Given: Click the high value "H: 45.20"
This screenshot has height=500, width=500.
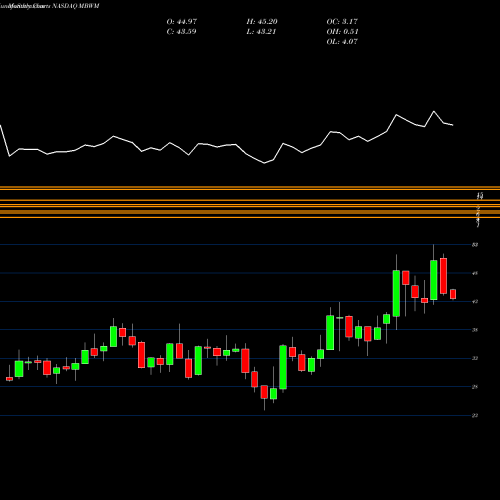Looking at the screenshot, I should coord(262,22).
